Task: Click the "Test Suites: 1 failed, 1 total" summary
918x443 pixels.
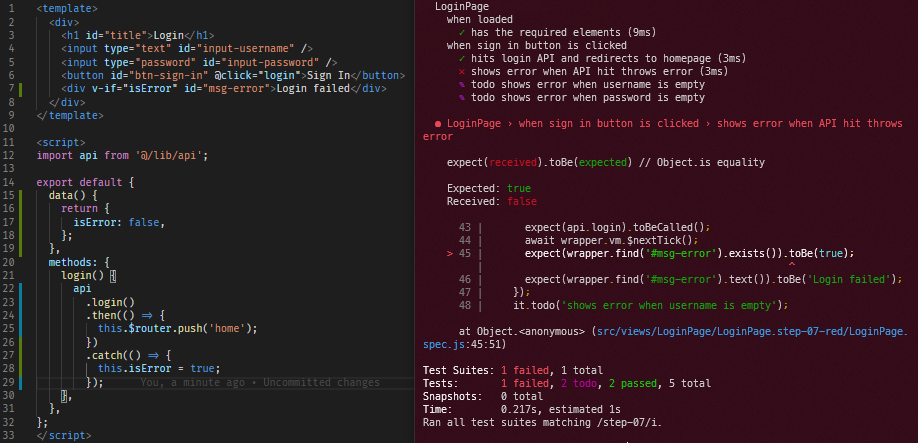Action: pyautogui.click(x=513, y=370)
